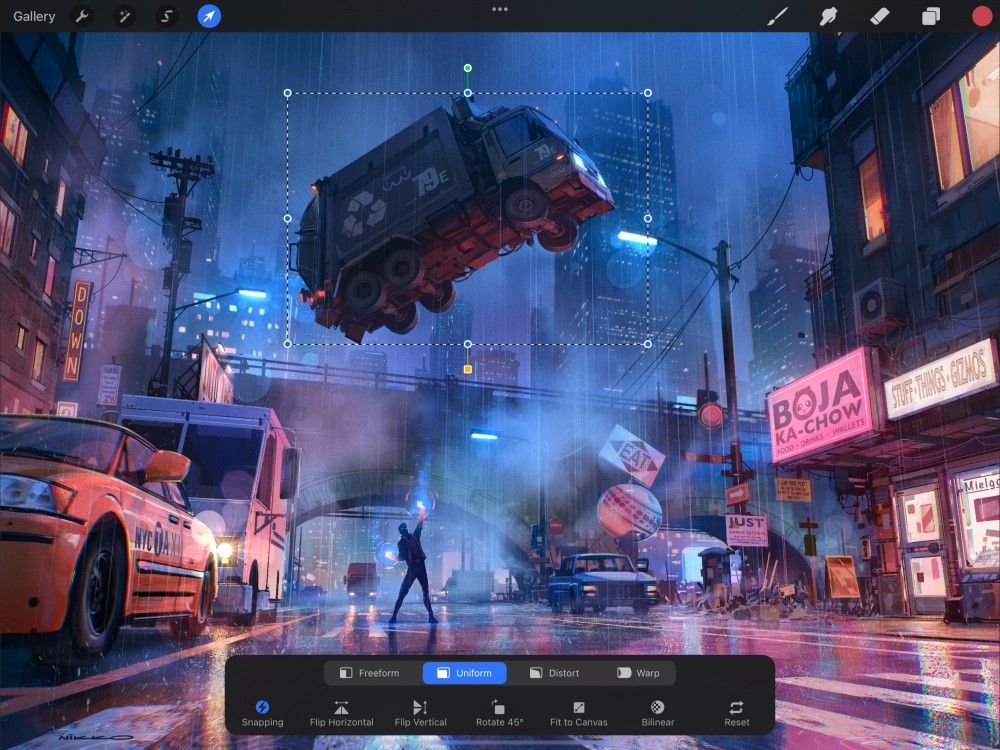1000x750 pixels.
Task: Select the Distort transform tab
Action: click(x=555, y=673)
